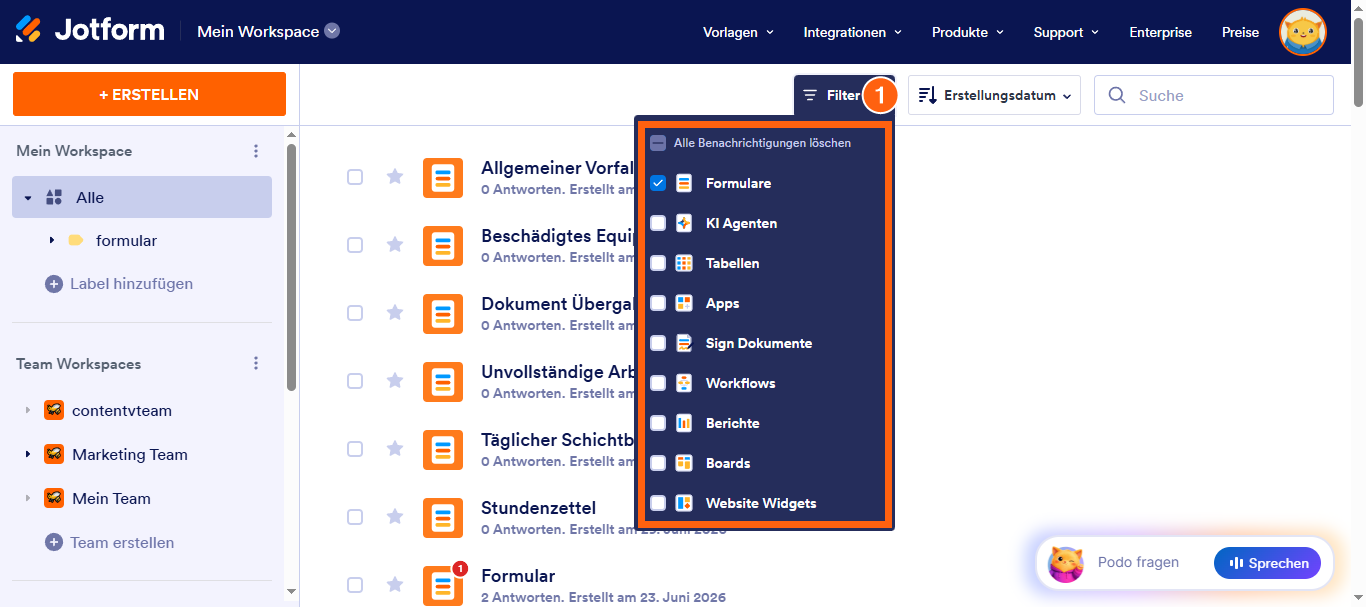Click the Tabellen filter icon
Viewport: 1366px width, 607px height.
click(684, 263)
